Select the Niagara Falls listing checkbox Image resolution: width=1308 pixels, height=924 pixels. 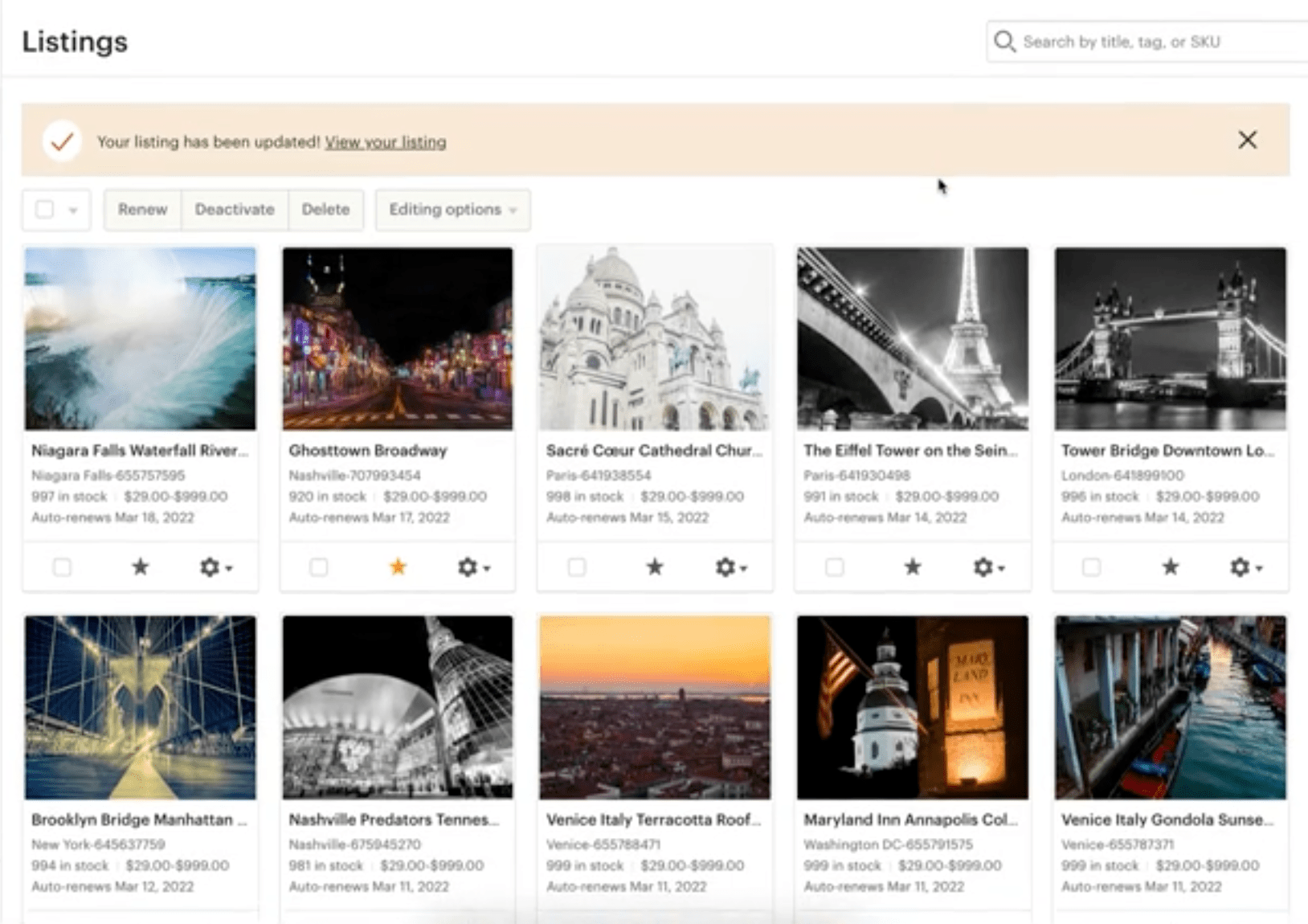(62, 567)
